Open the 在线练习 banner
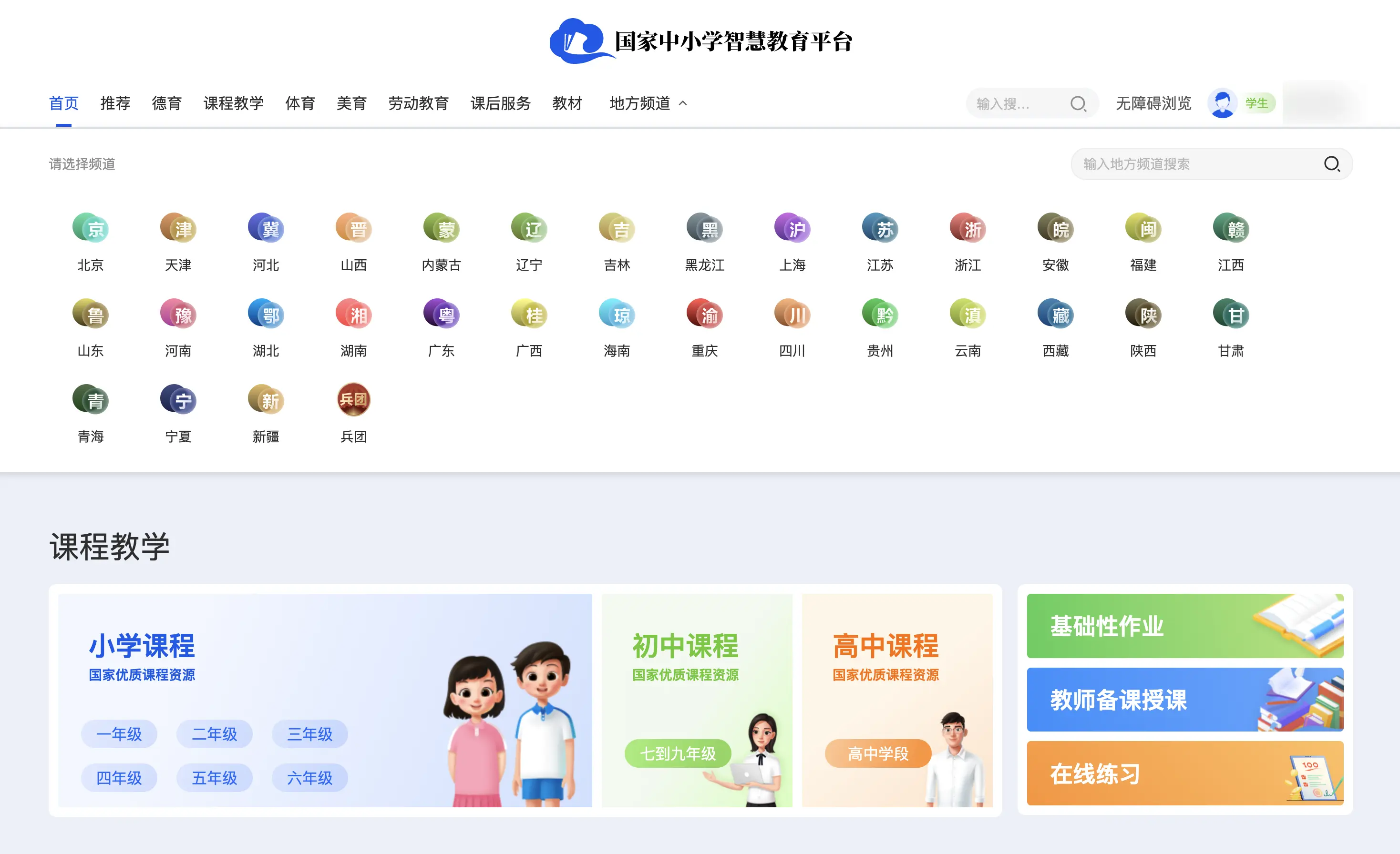The width and height of the screenshot is (1400, 854). [x=1185, y=773]
